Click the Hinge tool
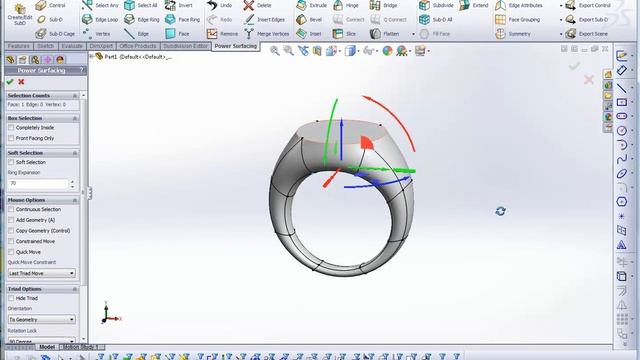This screenshot has height=360, width=640. [x=346, y=5]
